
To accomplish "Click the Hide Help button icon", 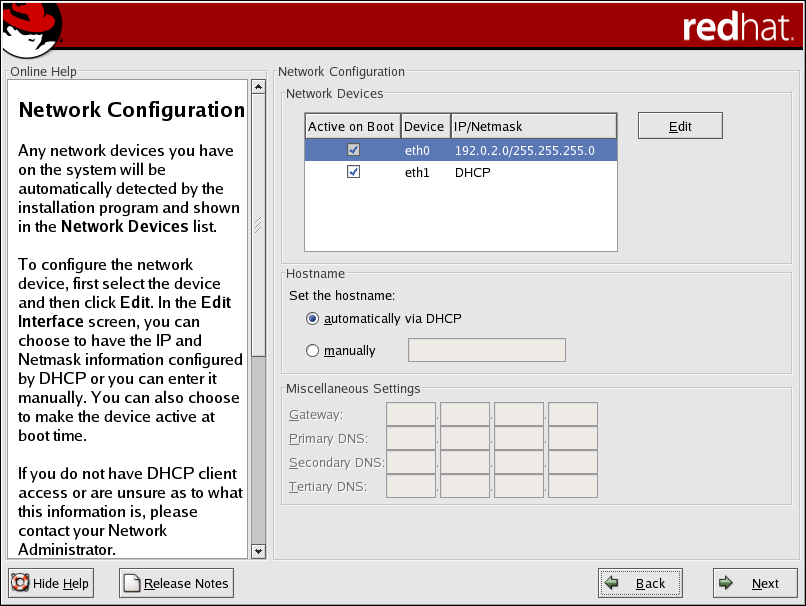I will coord(20,583).
